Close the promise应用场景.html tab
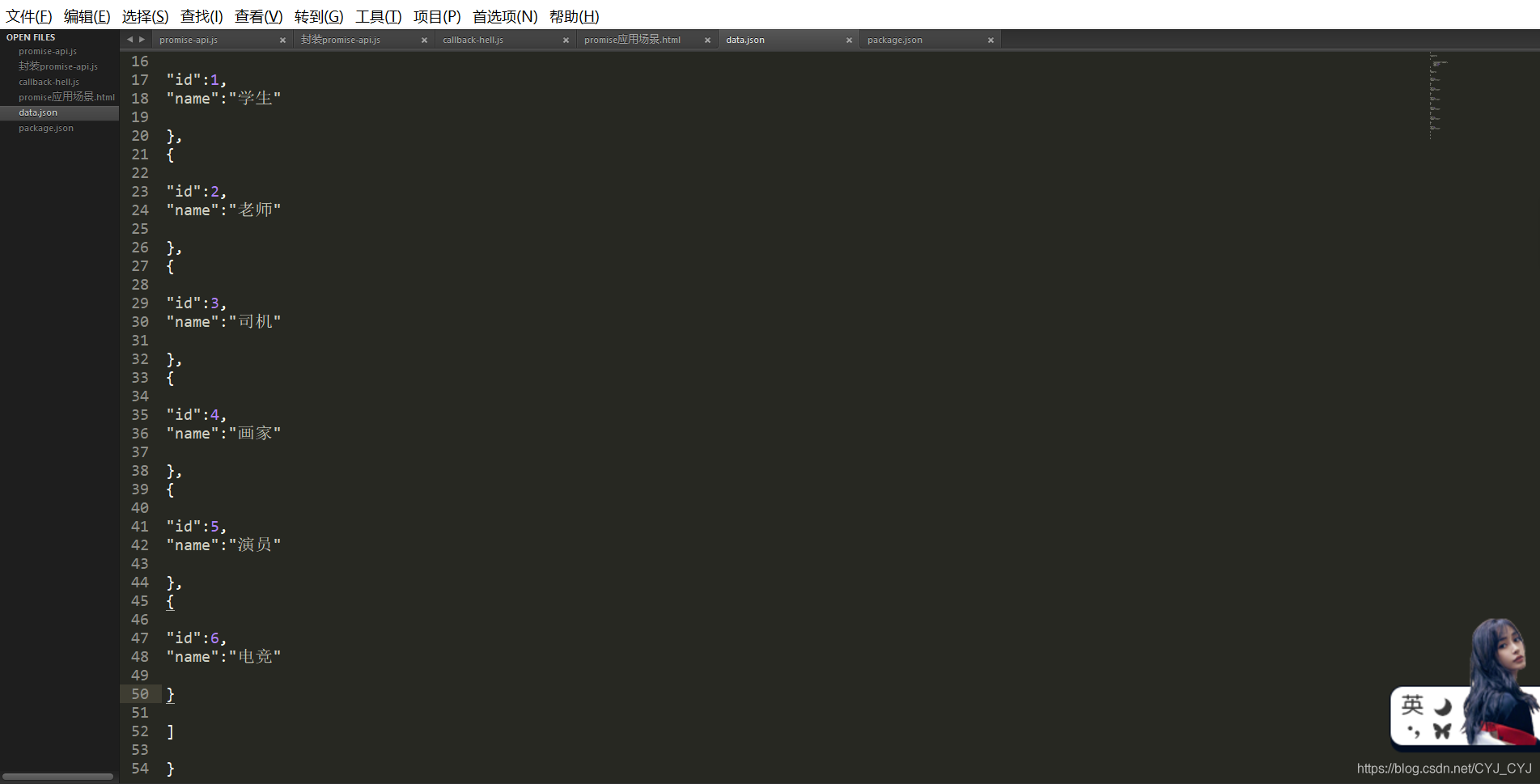The width and height of the screenshot is (1540, 784). 707,40
